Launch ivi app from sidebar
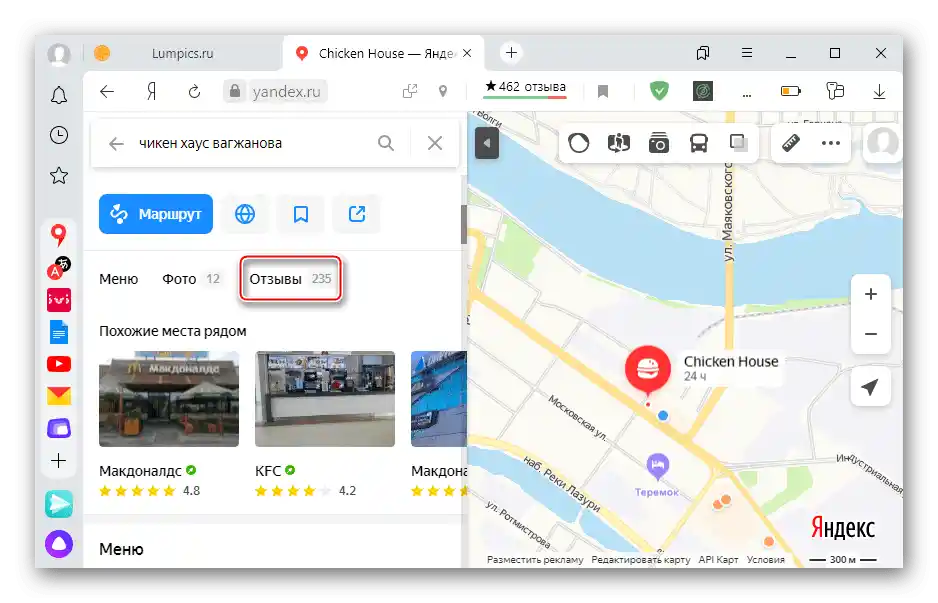This screenshot has height=603, width=938. point(59,300)
